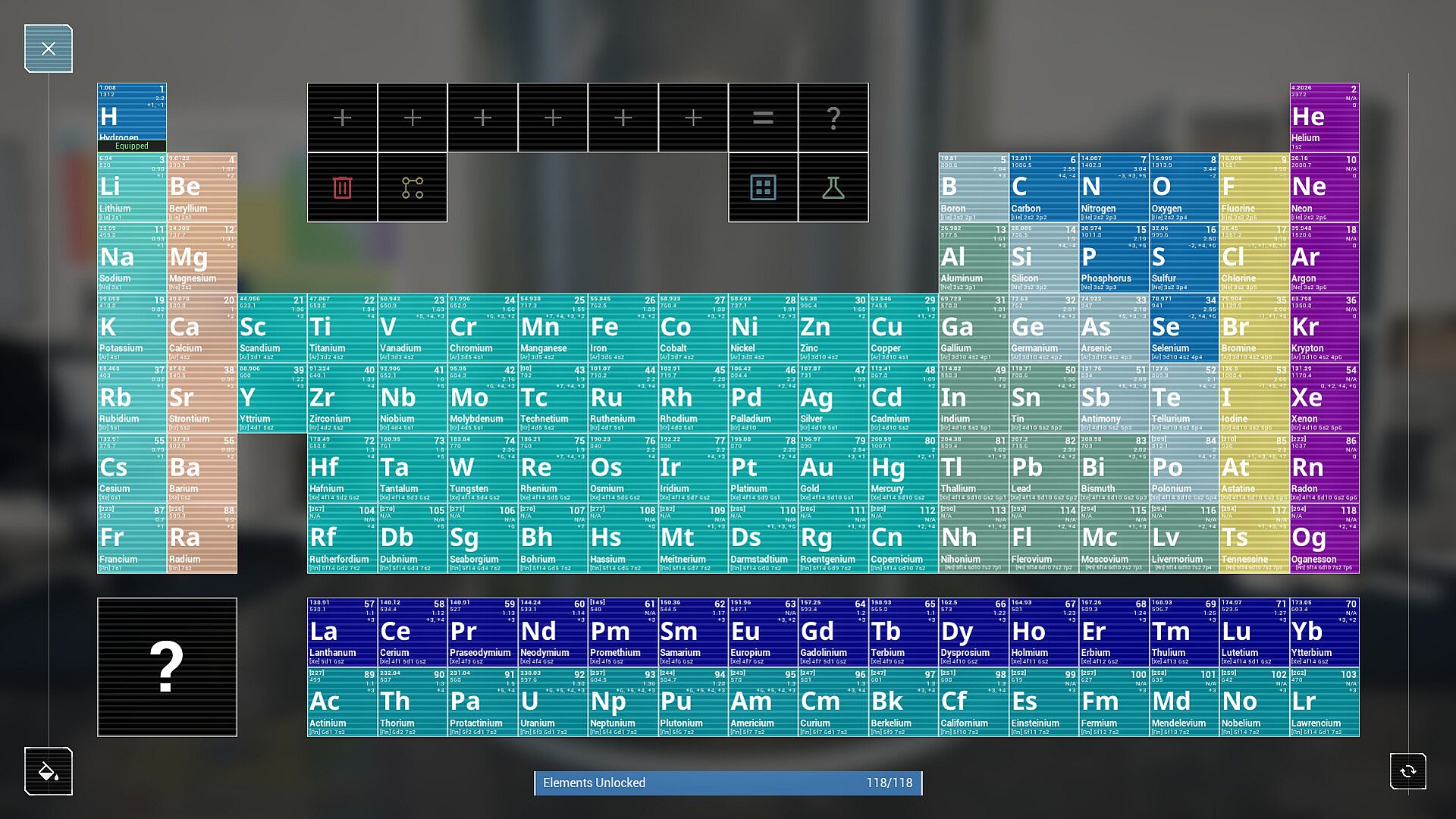Select the Gold element tile
This screenshot has height=819, width=1456.
coord(833,469)
